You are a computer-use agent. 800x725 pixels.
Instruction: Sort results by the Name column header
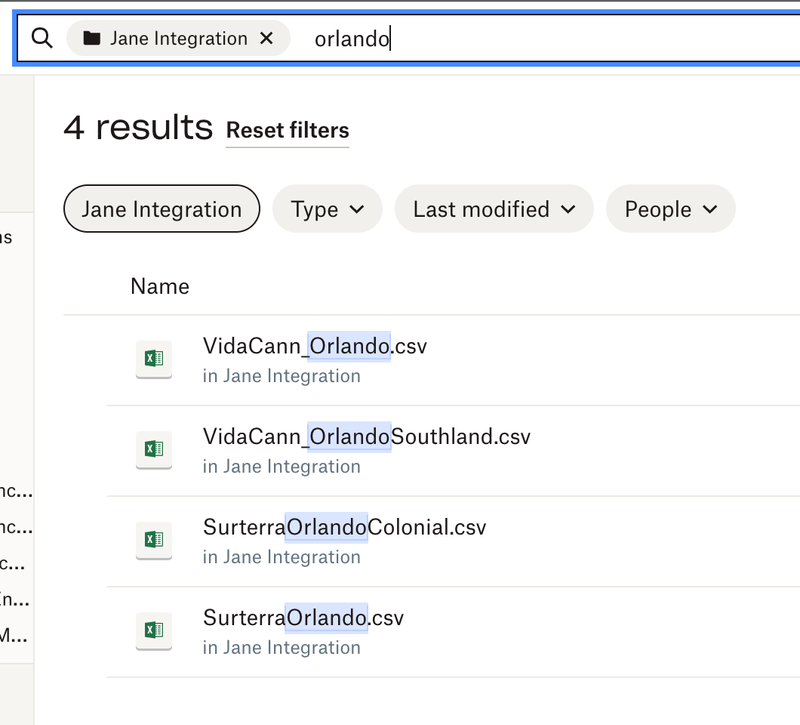click(159, 286)
